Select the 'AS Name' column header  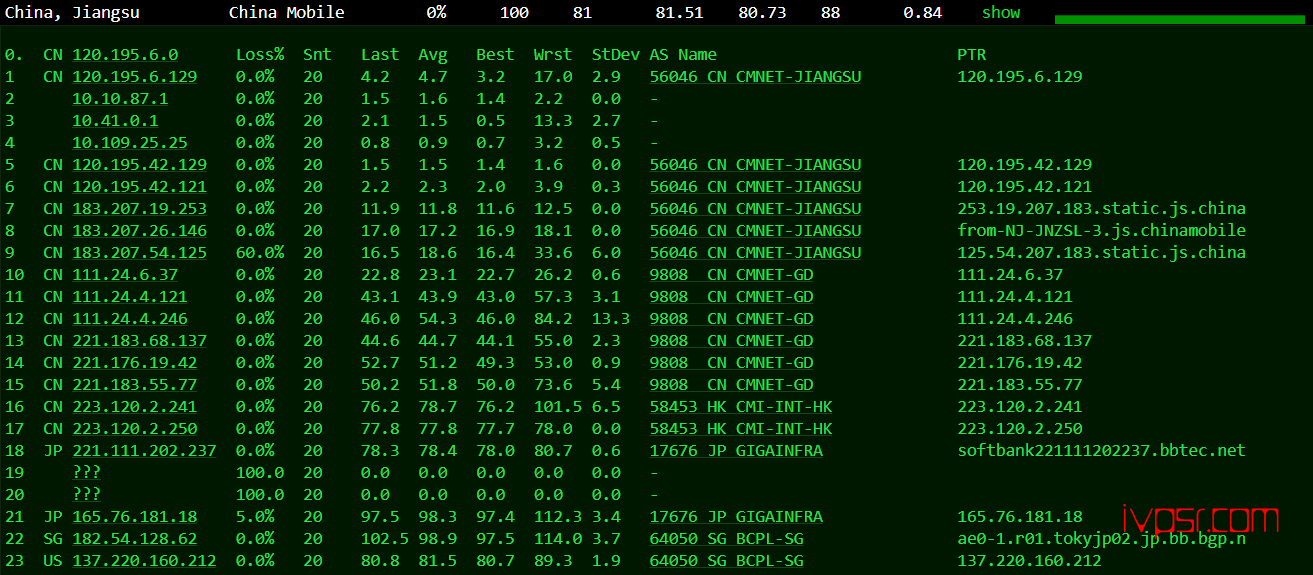[x=683, y=55]
